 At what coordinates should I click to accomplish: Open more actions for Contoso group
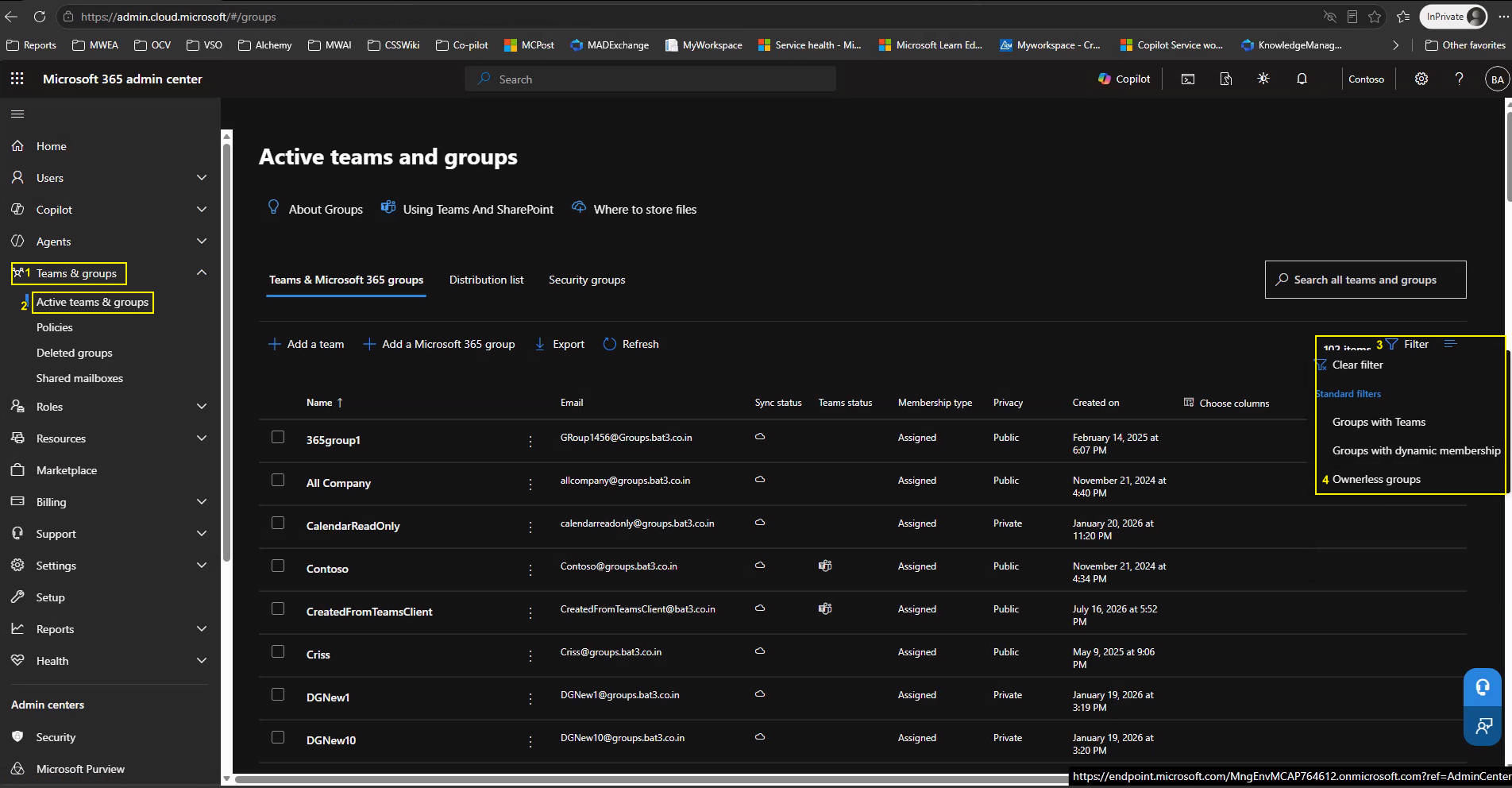530,570
